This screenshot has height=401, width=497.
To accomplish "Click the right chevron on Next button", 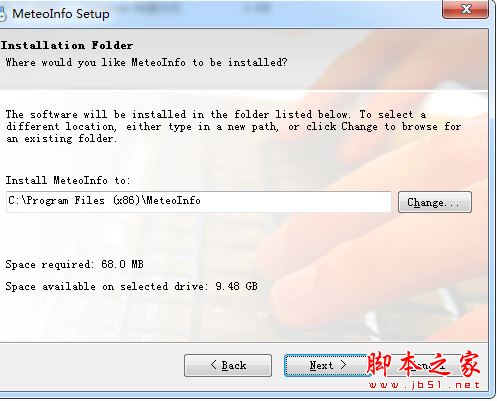I will [x=343, y=365].
